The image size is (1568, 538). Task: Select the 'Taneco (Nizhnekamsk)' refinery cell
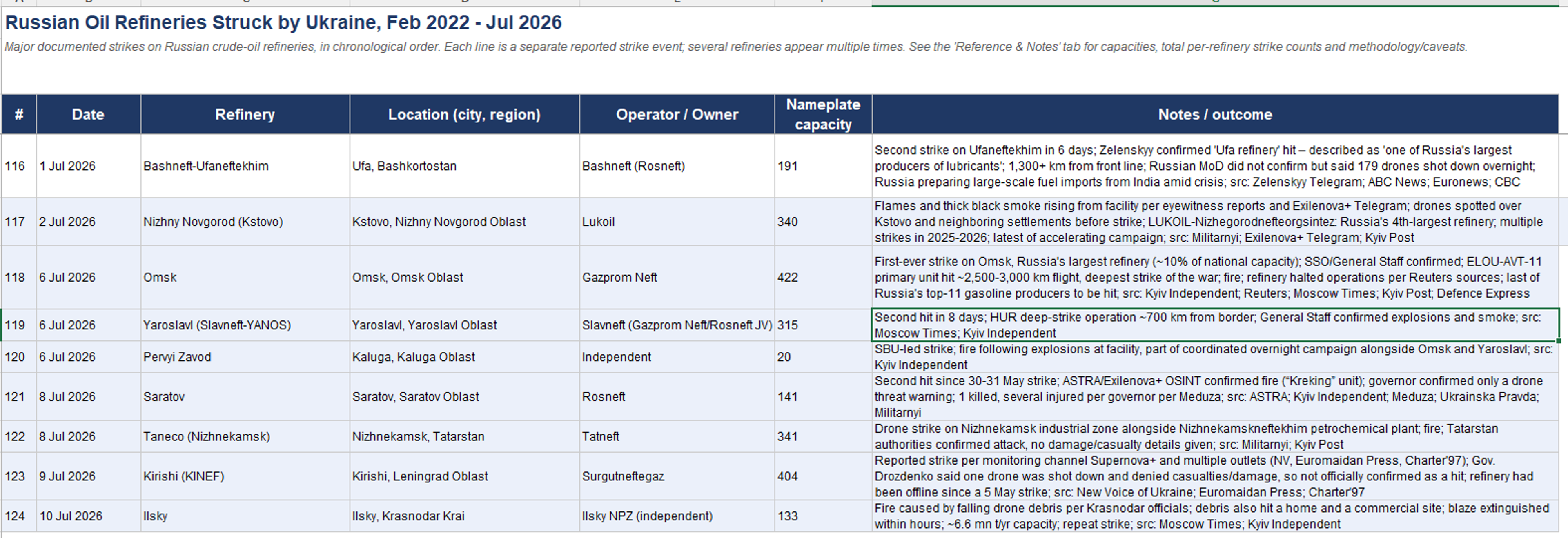[245, 436]
